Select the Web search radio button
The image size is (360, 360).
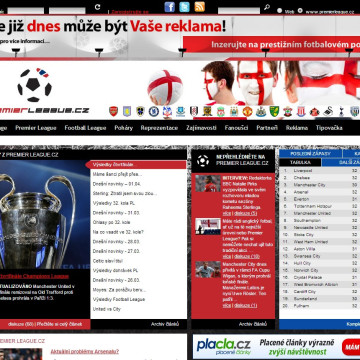(279, 11)
